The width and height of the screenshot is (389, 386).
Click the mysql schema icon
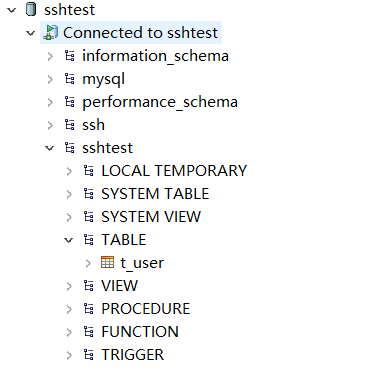coord(70,79)
